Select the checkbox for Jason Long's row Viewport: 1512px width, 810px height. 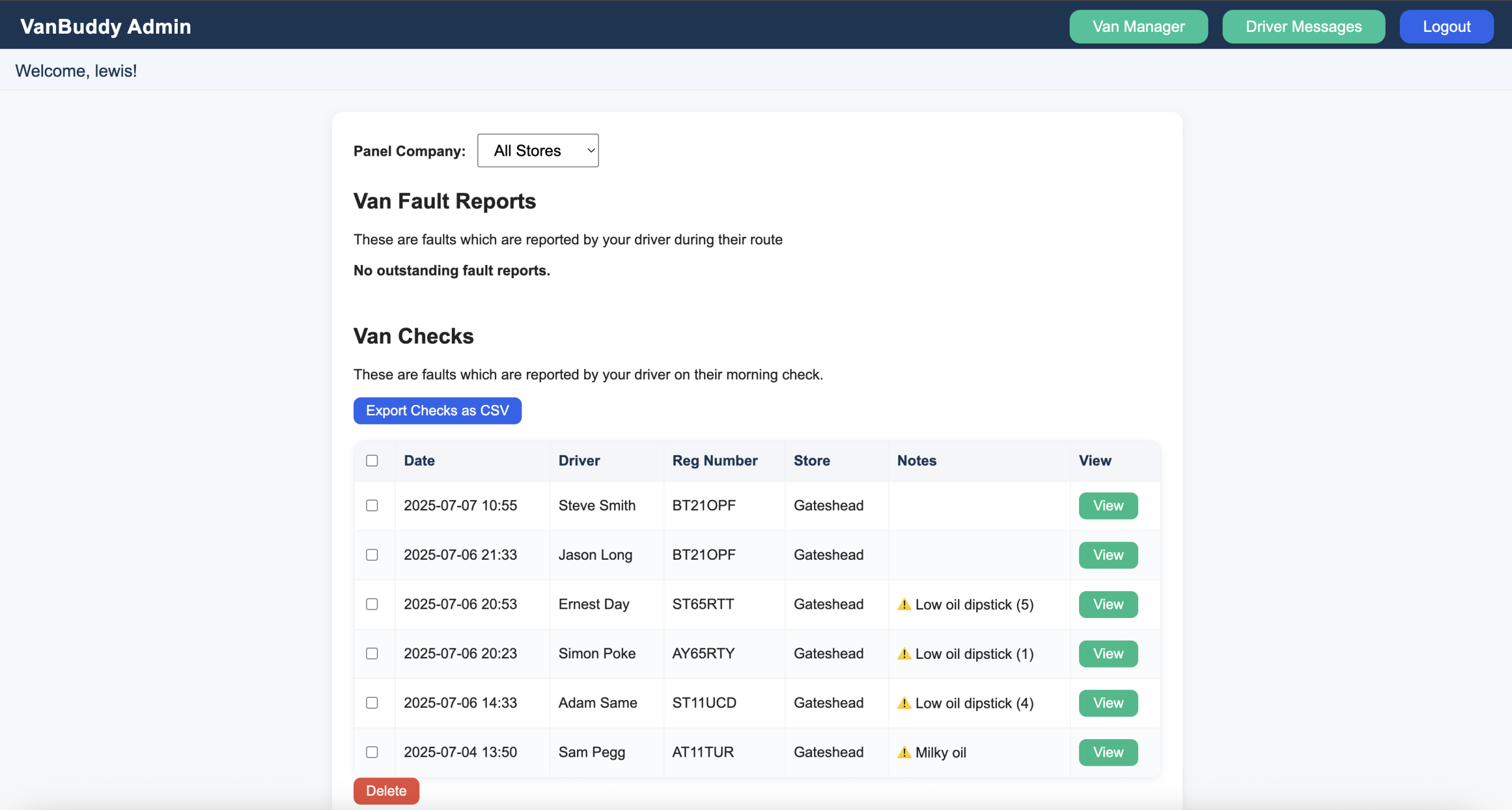coord(372,555)
